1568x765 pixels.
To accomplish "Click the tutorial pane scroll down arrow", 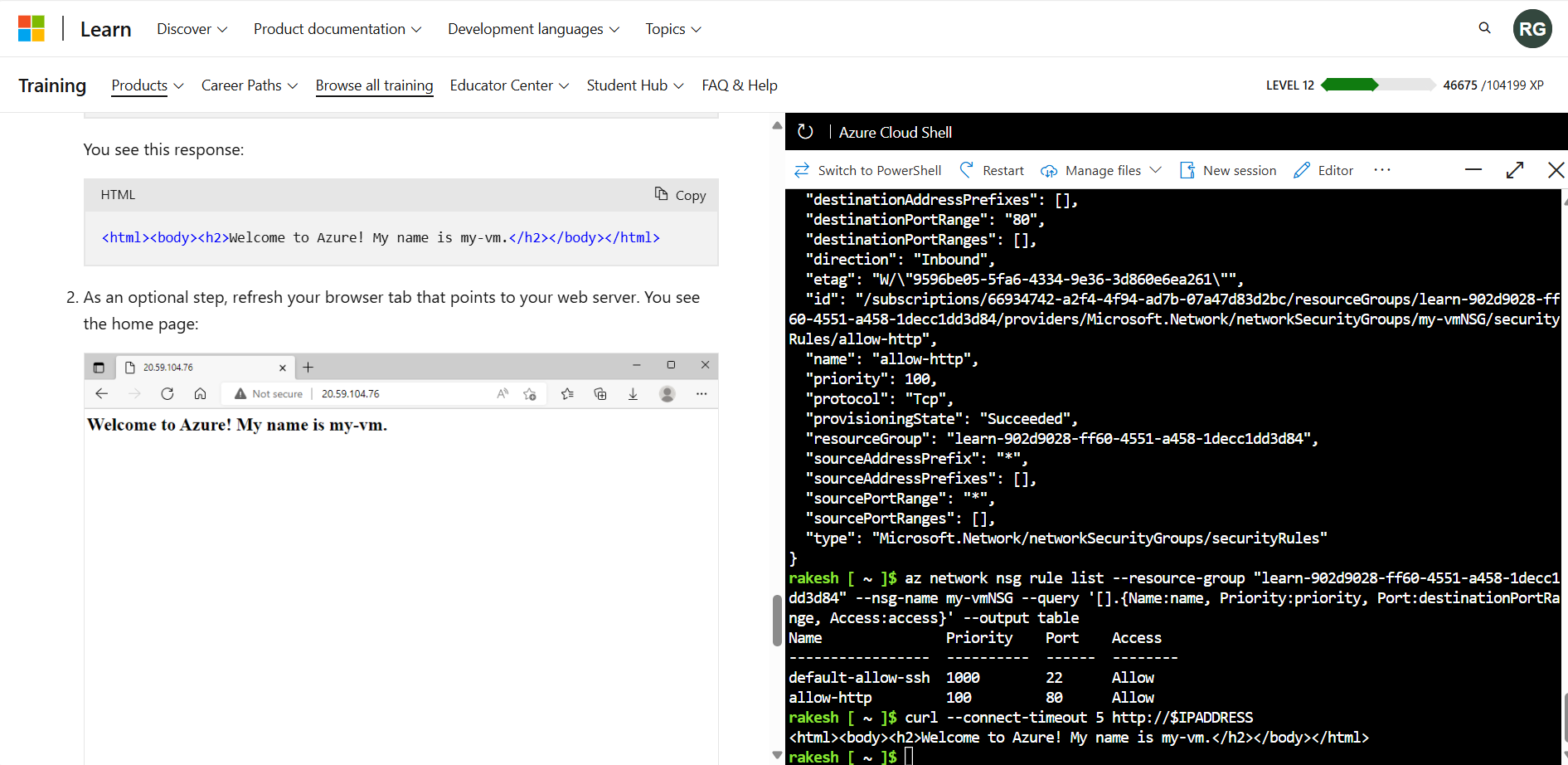I will pos(777,755).
